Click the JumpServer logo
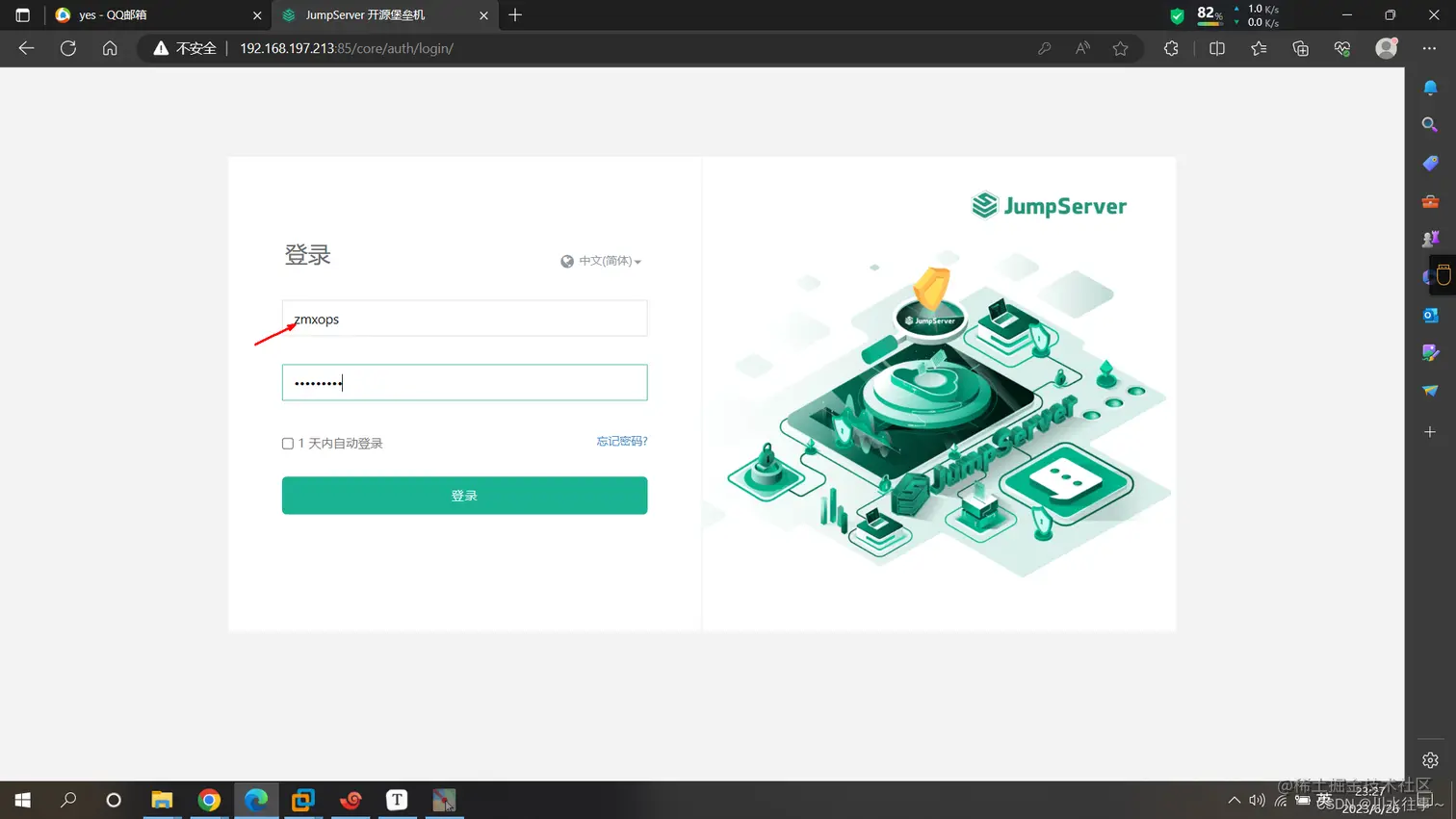This screenshot has width=1456, height=819. pos(1050,206)
